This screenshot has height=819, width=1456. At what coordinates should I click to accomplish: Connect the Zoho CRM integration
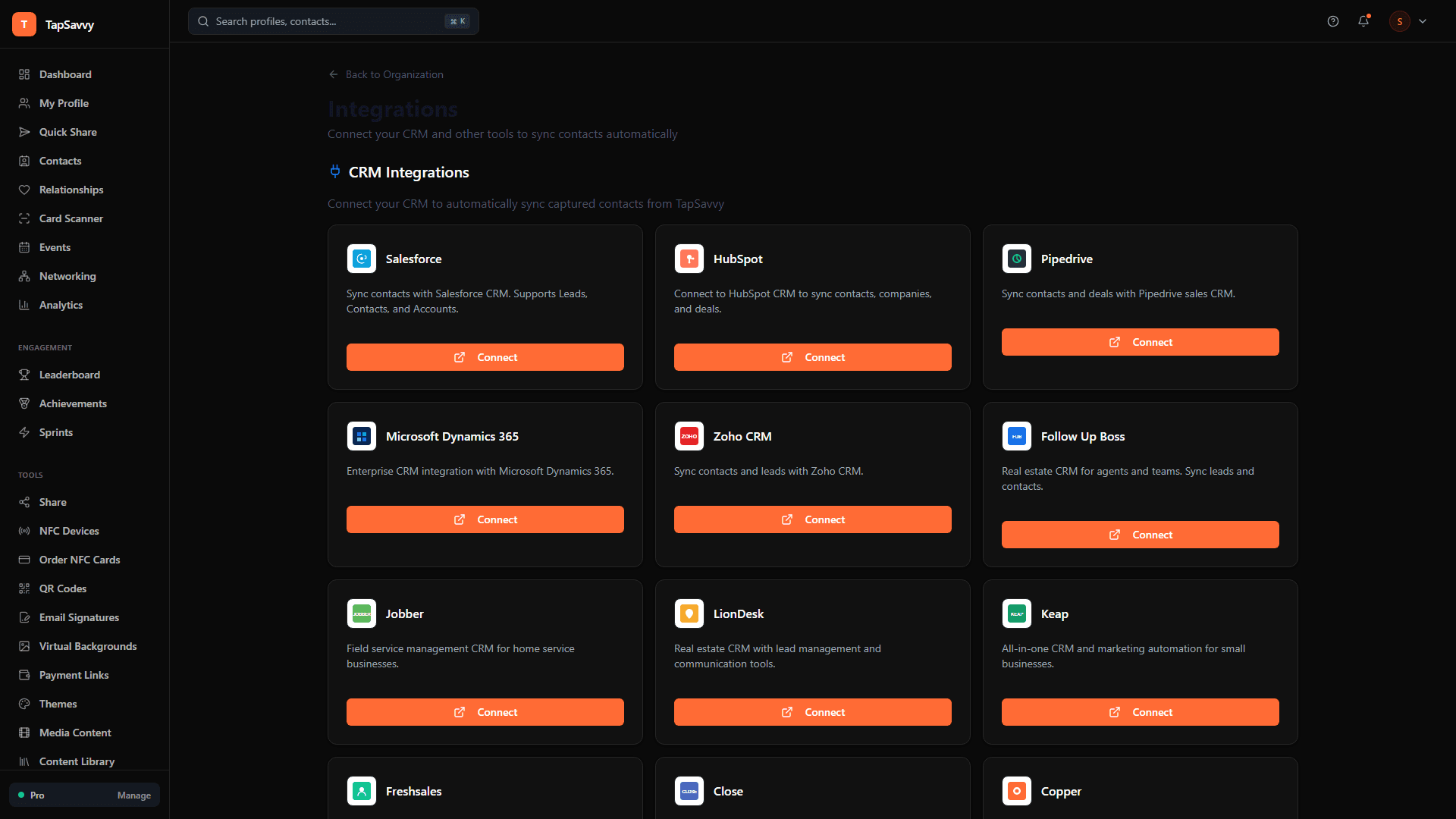coord(812,519)
